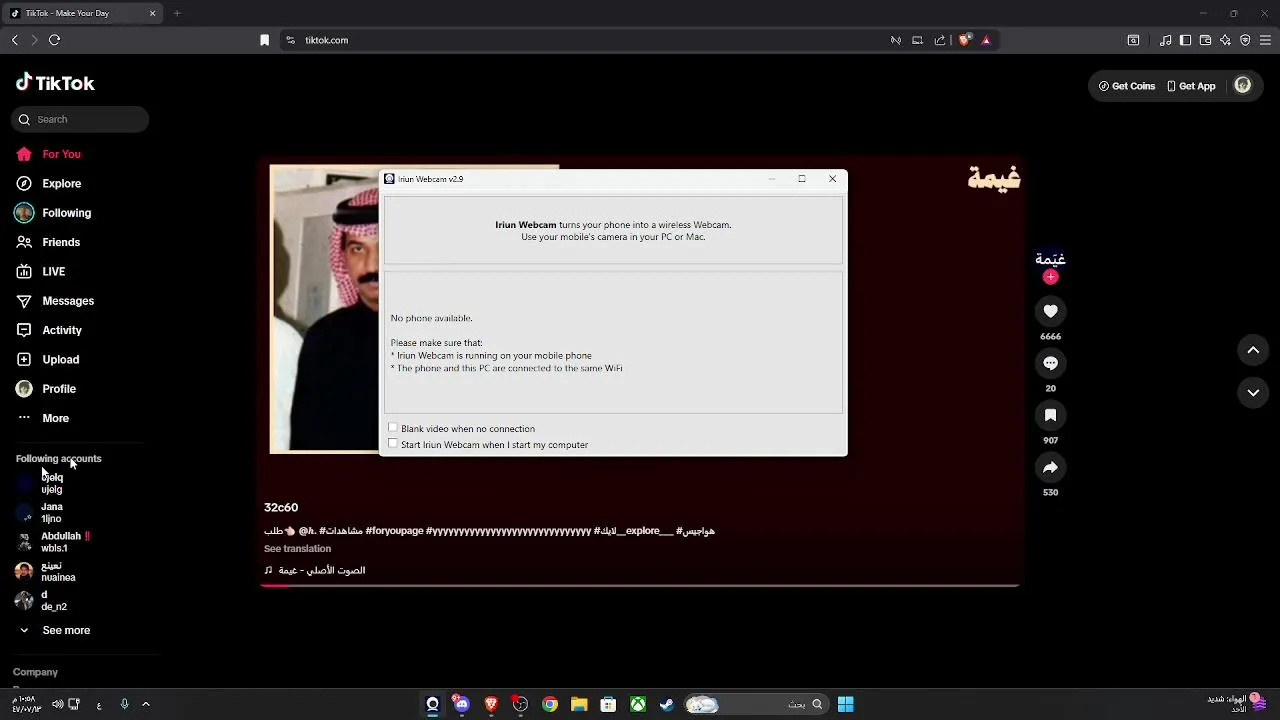Go to next video with down arrow
Image resolution: width=1280 pixels, height=720 pixels.
[x=1253, y=393]
